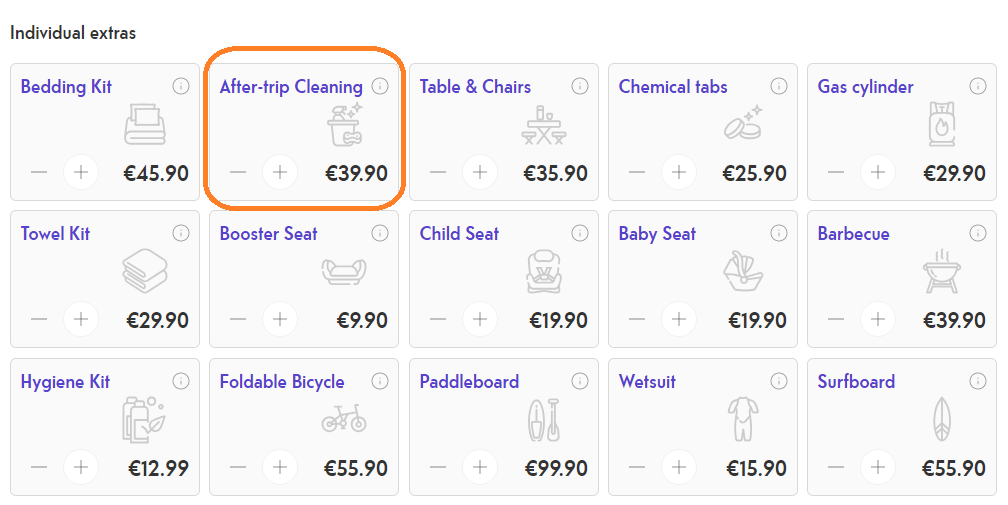Add a Foldable Bicycle
This screenshot has height=505, width=1008.
click(280, 467)
